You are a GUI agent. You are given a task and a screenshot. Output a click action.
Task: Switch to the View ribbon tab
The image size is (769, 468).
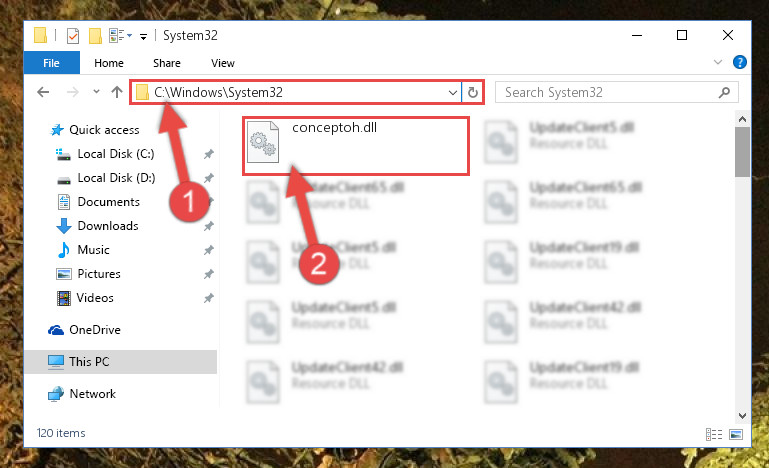(223, 63)
